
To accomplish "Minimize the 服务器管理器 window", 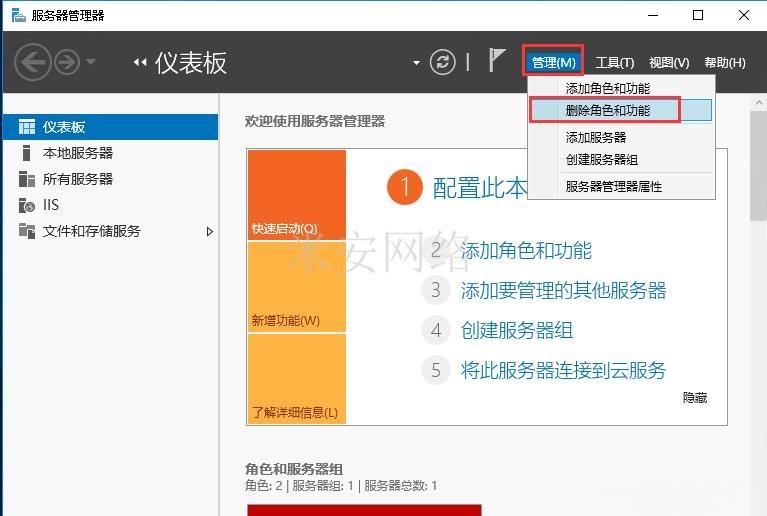I will tap(653, 15).
